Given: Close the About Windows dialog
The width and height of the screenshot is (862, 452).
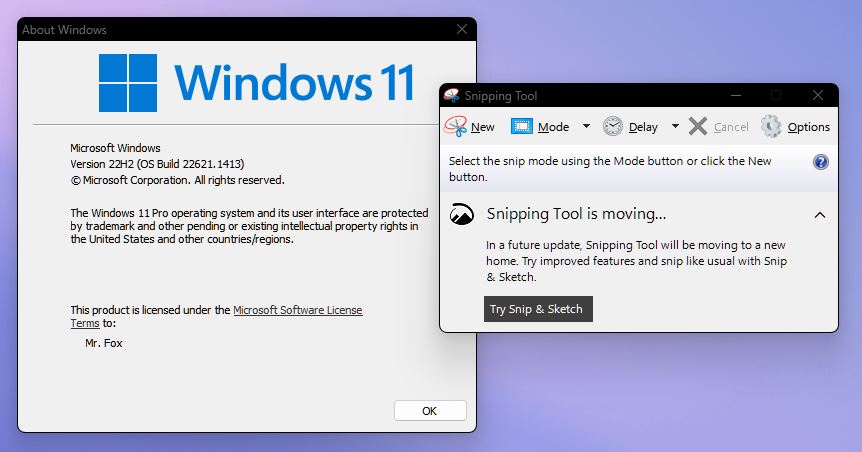Looking at the screenshot, I should (462, 29).
